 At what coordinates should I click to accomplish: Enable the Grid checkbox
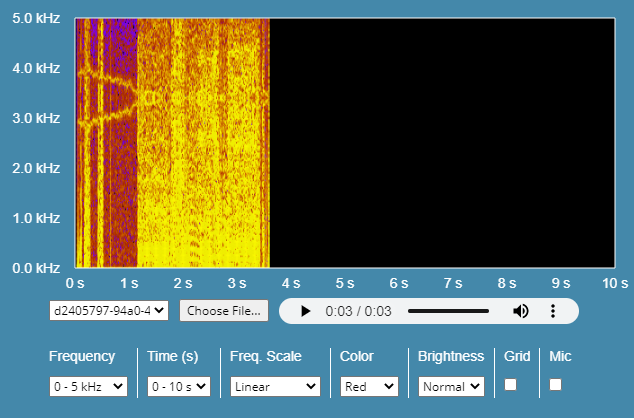coord(510,385)
